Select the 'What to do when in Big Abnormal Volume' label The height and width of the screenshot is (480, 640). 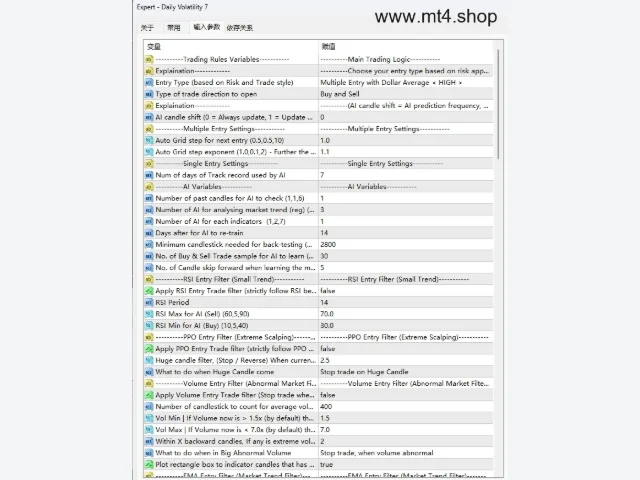[223, 453]
